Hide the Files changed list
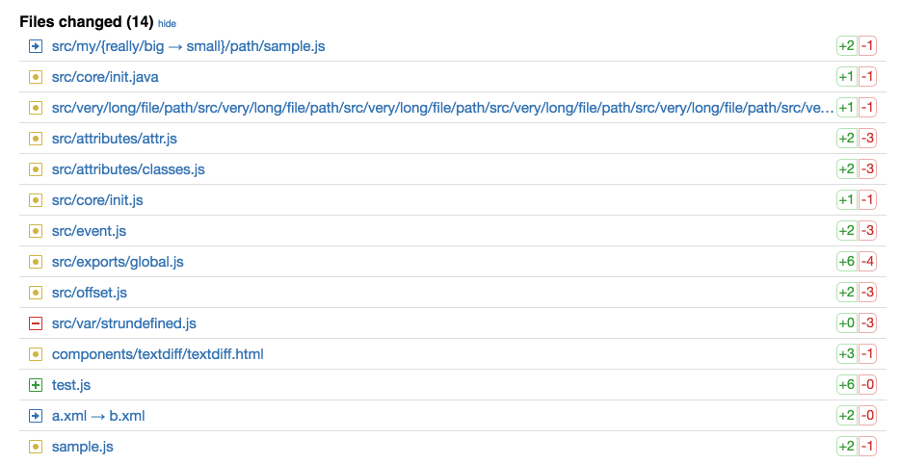Viewport: 900px width, 464px height. 167,23
